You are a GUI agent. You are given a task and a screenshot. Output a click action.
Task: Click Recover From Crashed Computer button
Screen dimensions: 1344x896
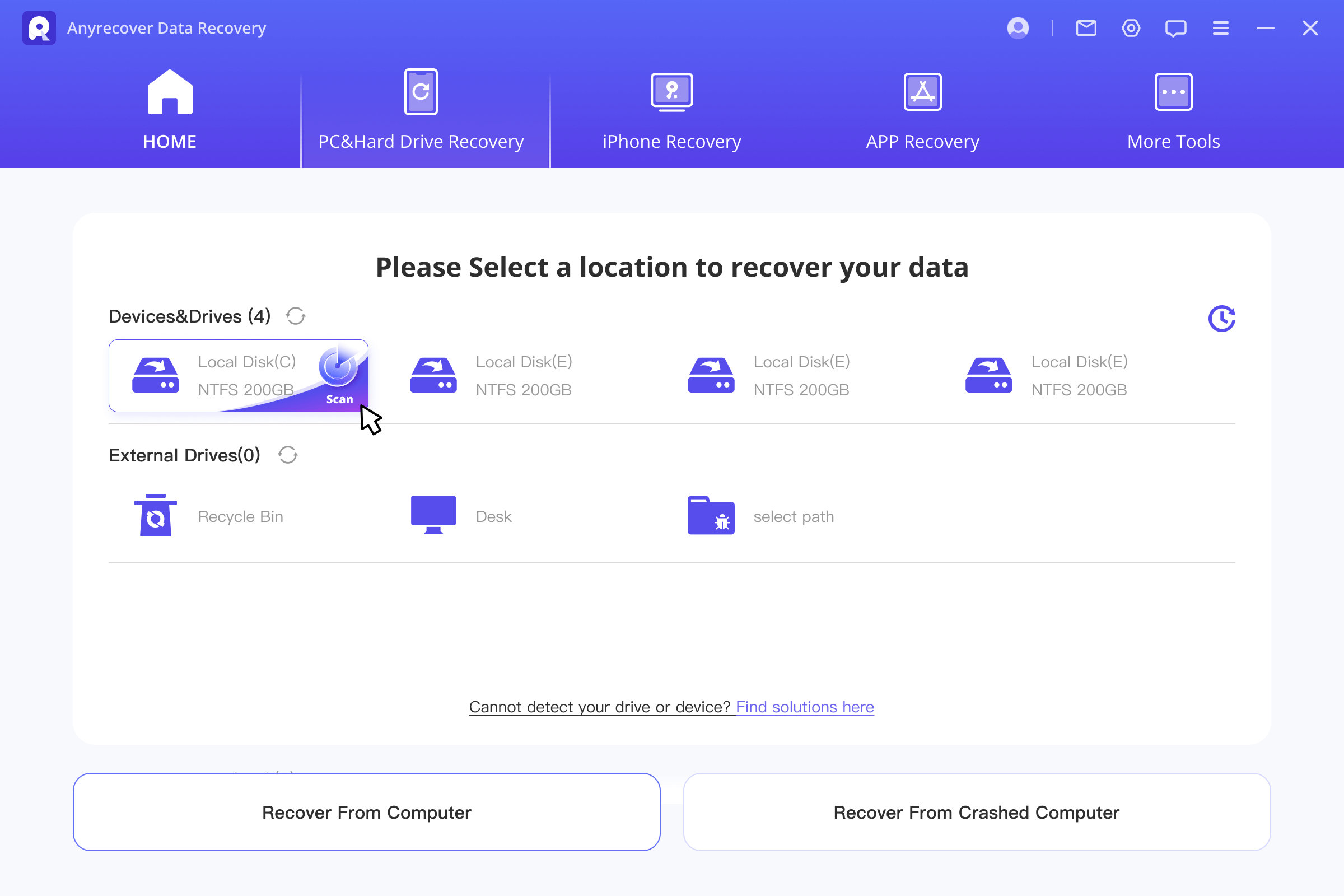point(977,812)
